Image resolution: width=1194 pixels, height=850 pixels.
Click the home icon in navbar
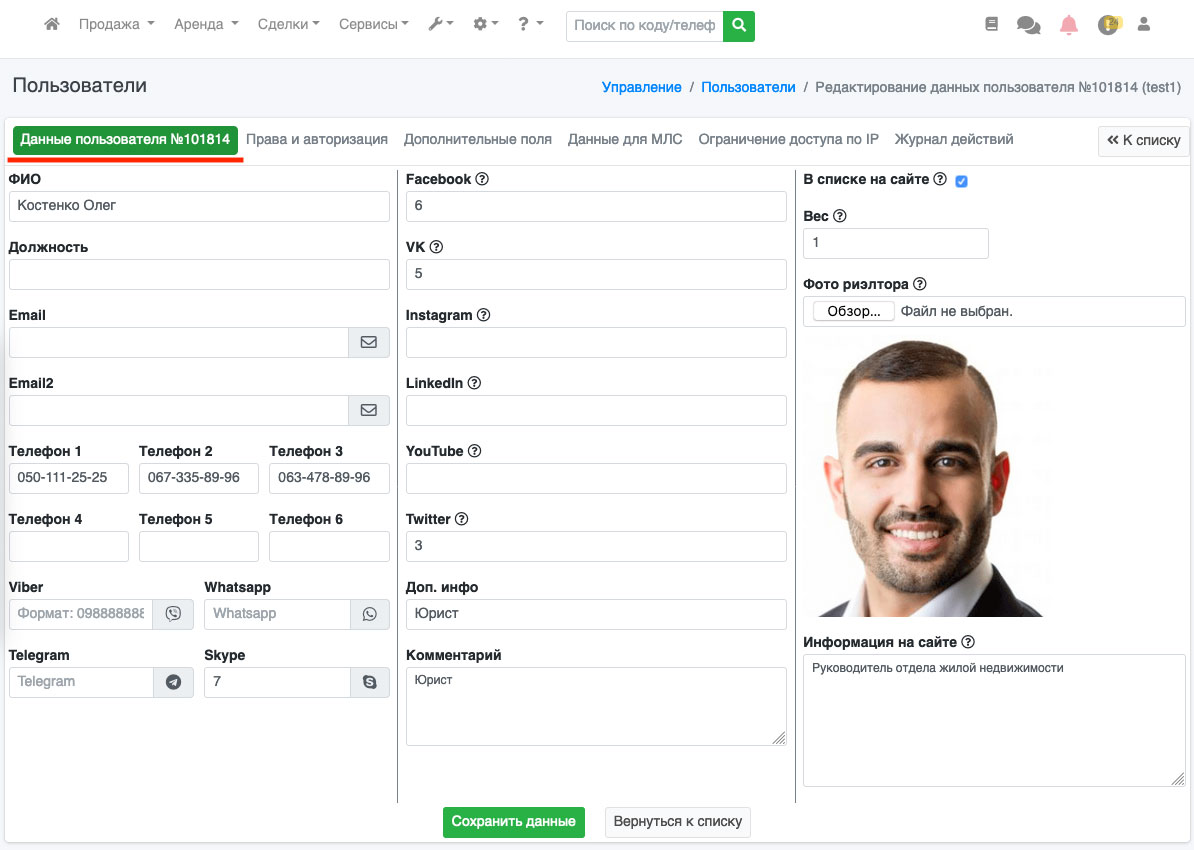pos(52,25)
